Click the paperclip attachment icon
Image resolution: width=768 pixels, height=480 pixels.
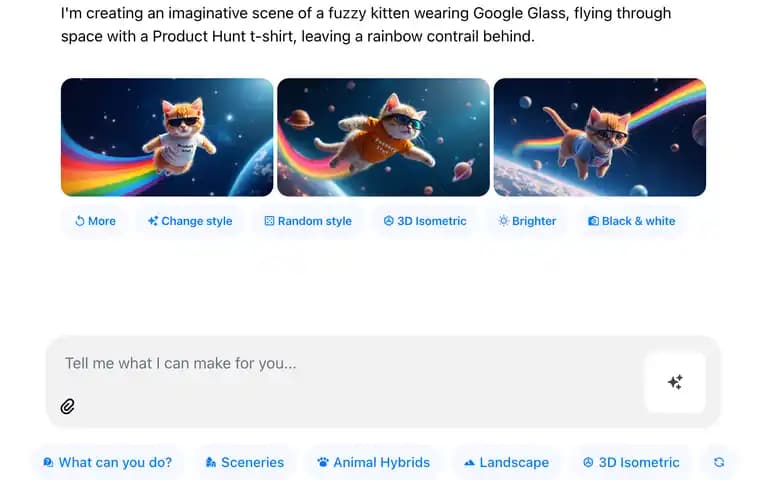tap(68, 407)
